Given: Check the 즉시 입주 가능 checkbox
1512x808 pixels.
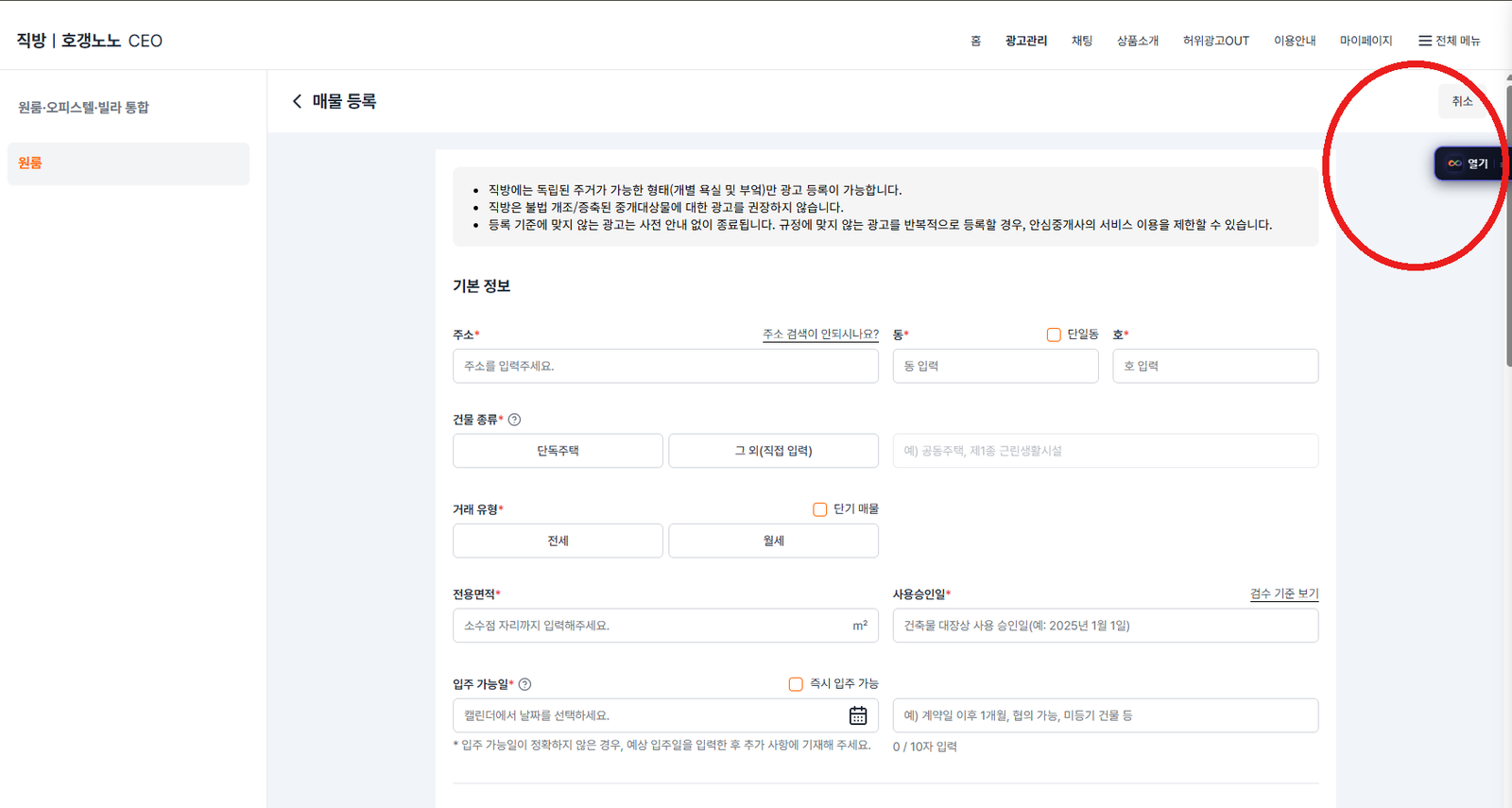Looking at the screenshot, I should (796, 684).
